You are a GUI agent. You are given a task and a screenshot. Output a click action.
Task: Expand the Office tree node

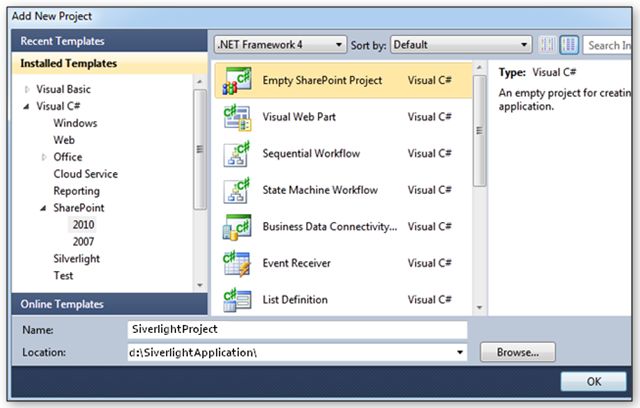44,157
